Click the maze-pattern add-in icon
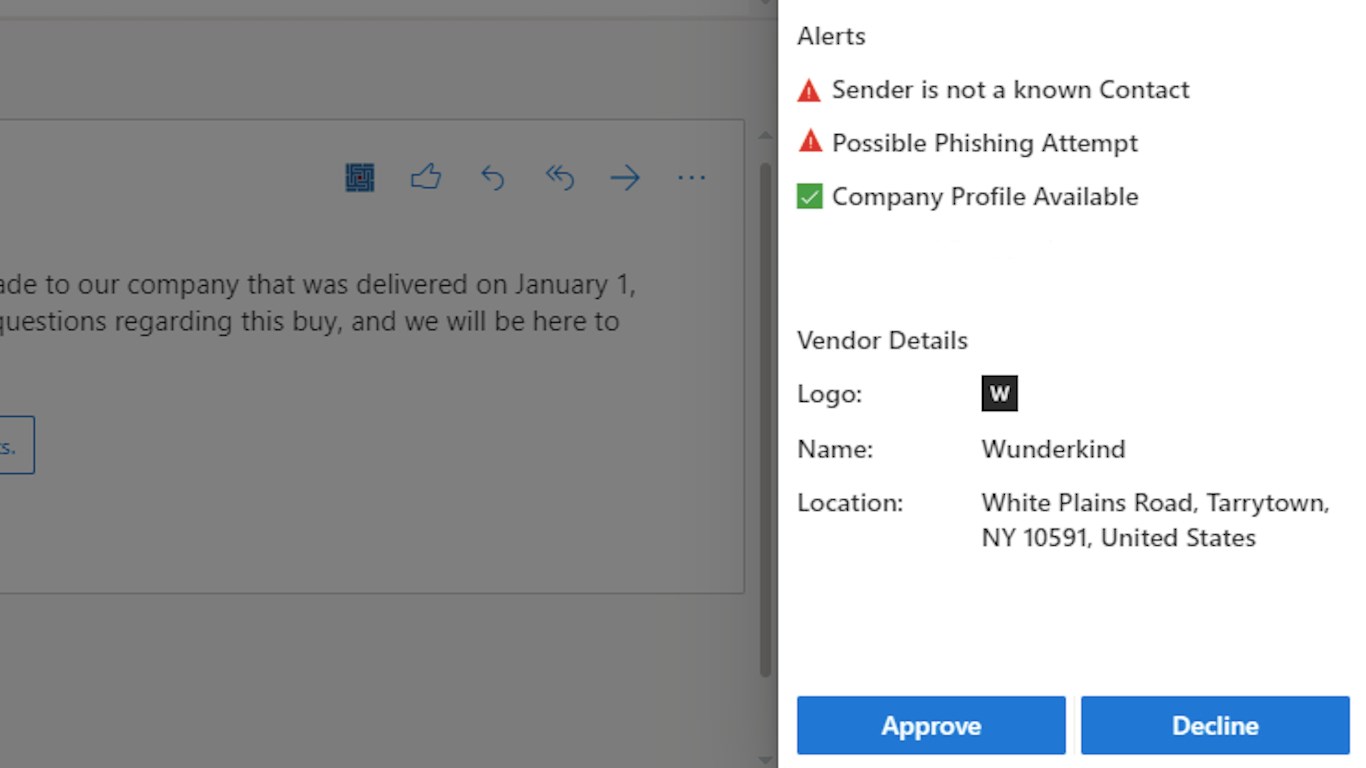Image resolution: width=1366 pixels, height=768 pixels. (x=359, y=178)
